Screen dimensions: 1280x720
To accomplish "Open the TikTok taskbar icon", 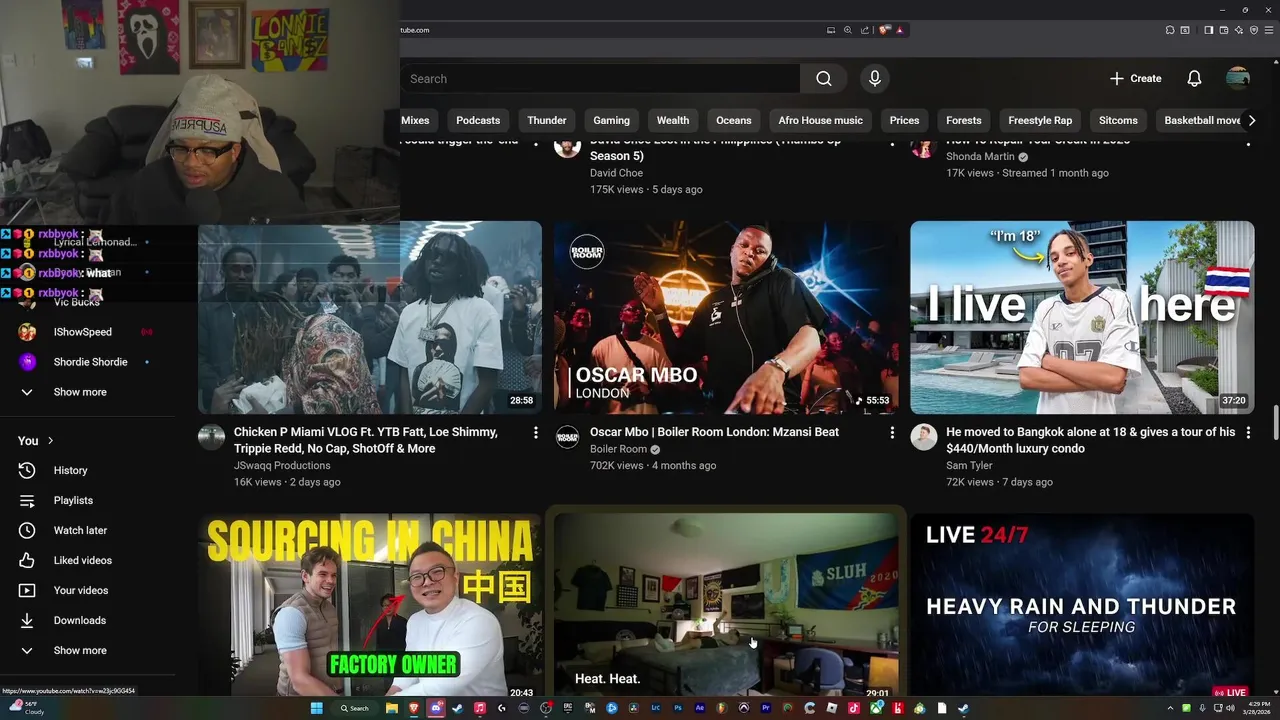I will [853, 708].
